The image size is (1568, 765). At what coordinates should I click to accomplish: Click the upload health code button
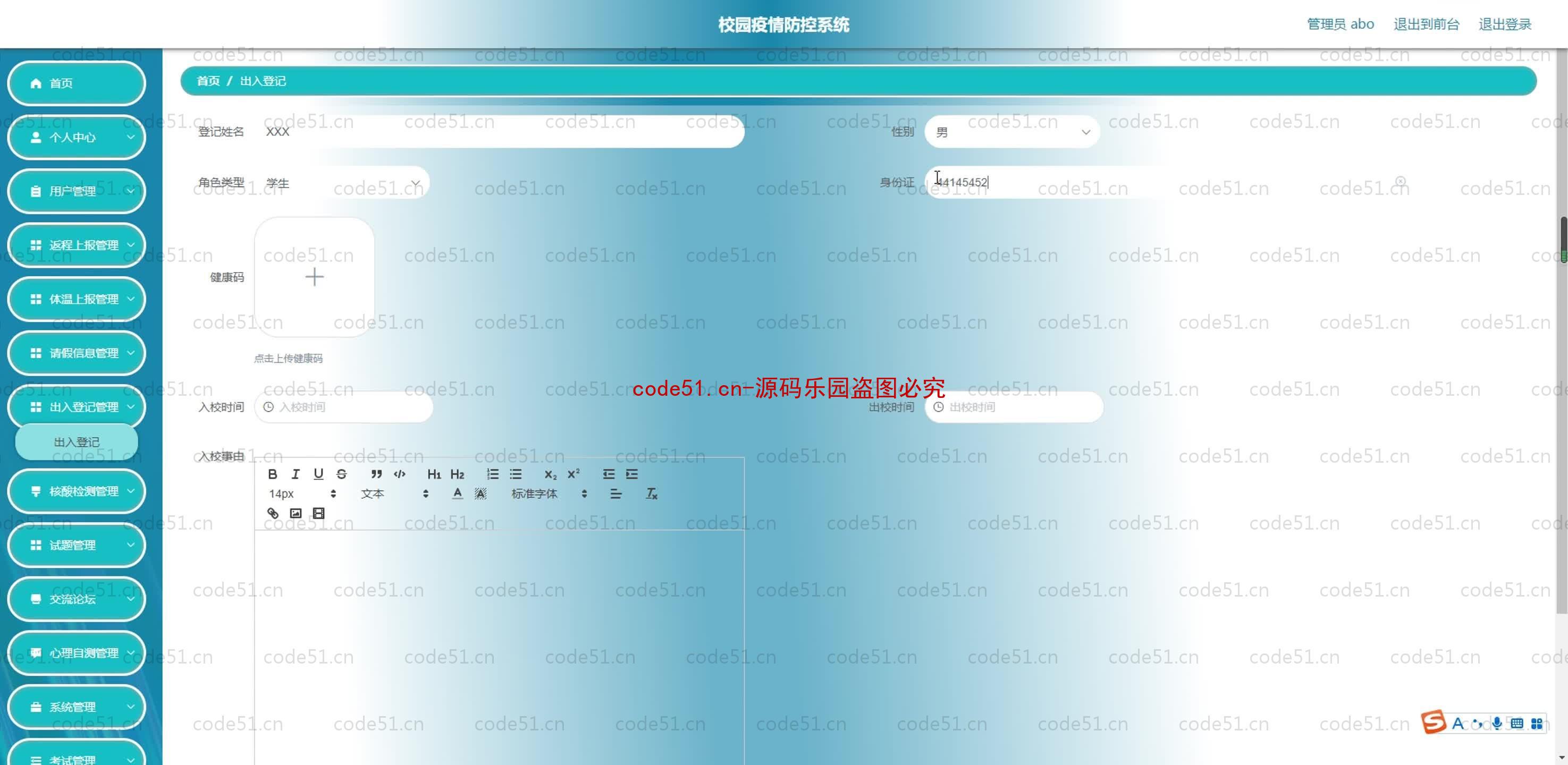coord(313,277)
